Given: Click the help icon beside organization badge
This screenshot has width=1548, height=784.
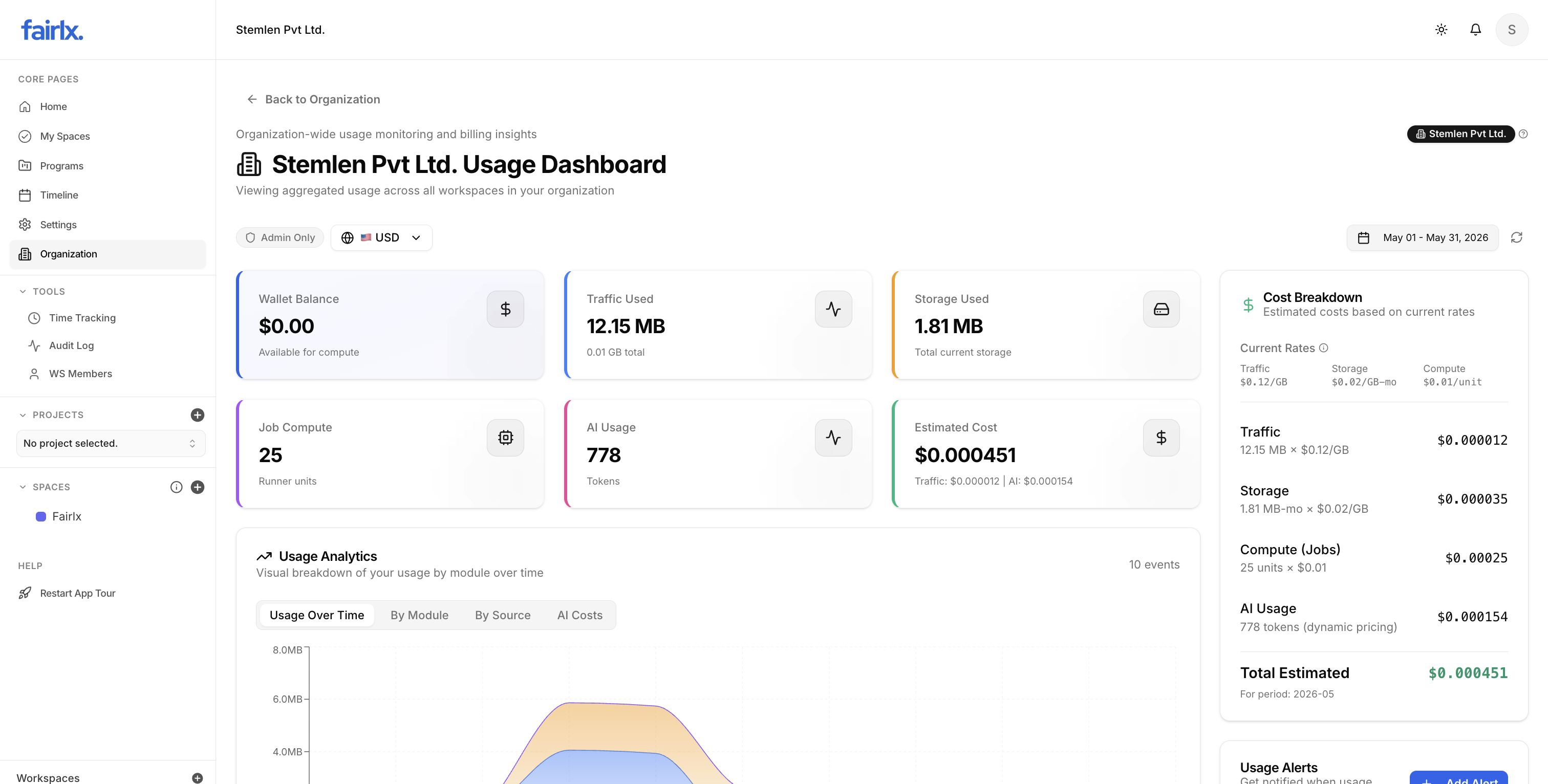Looking at the screenshot, I should pyautogui.click(x=1523, y=134).
